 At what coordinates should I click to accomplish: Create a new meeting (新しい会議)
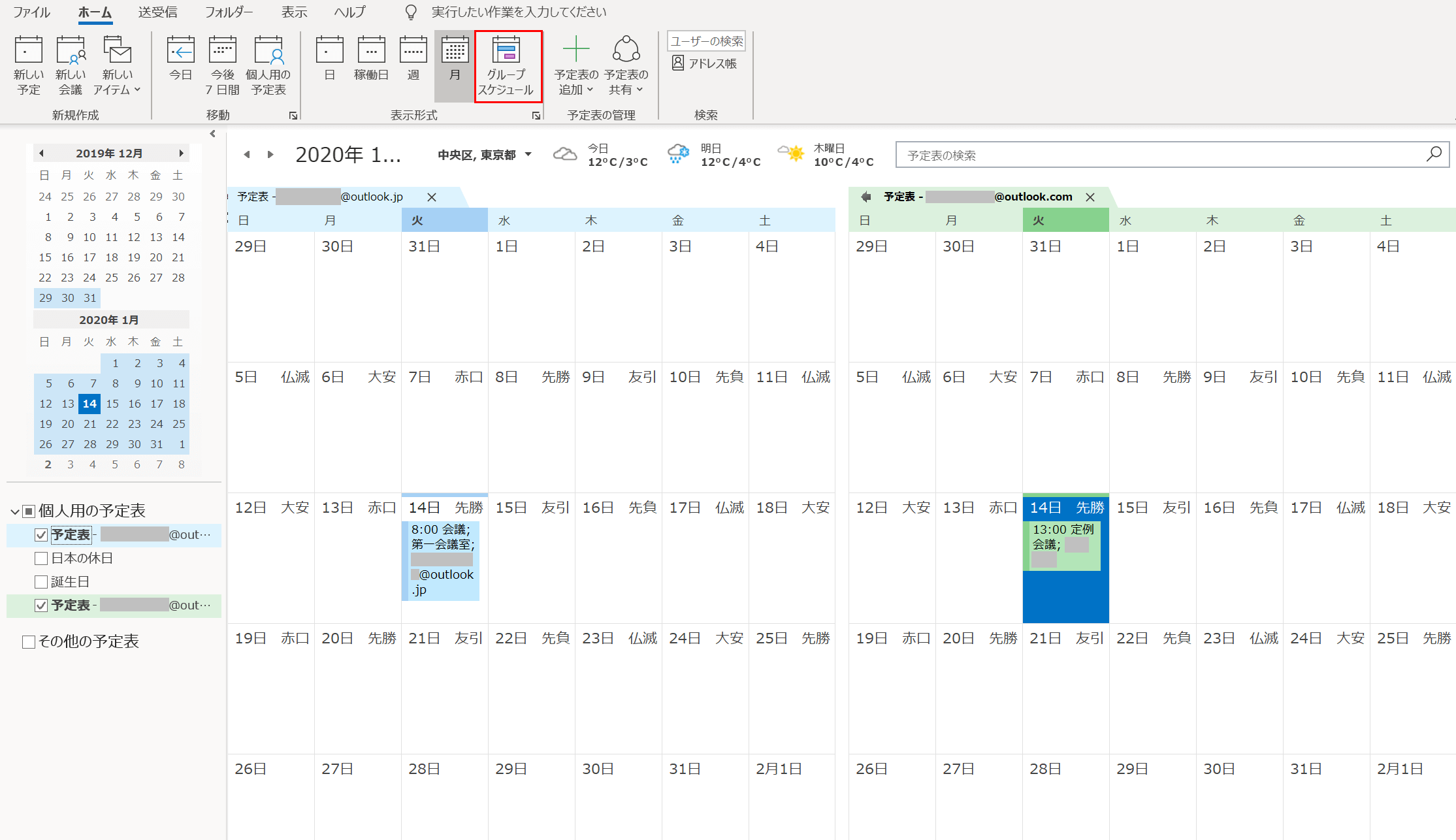click(71, 65)
